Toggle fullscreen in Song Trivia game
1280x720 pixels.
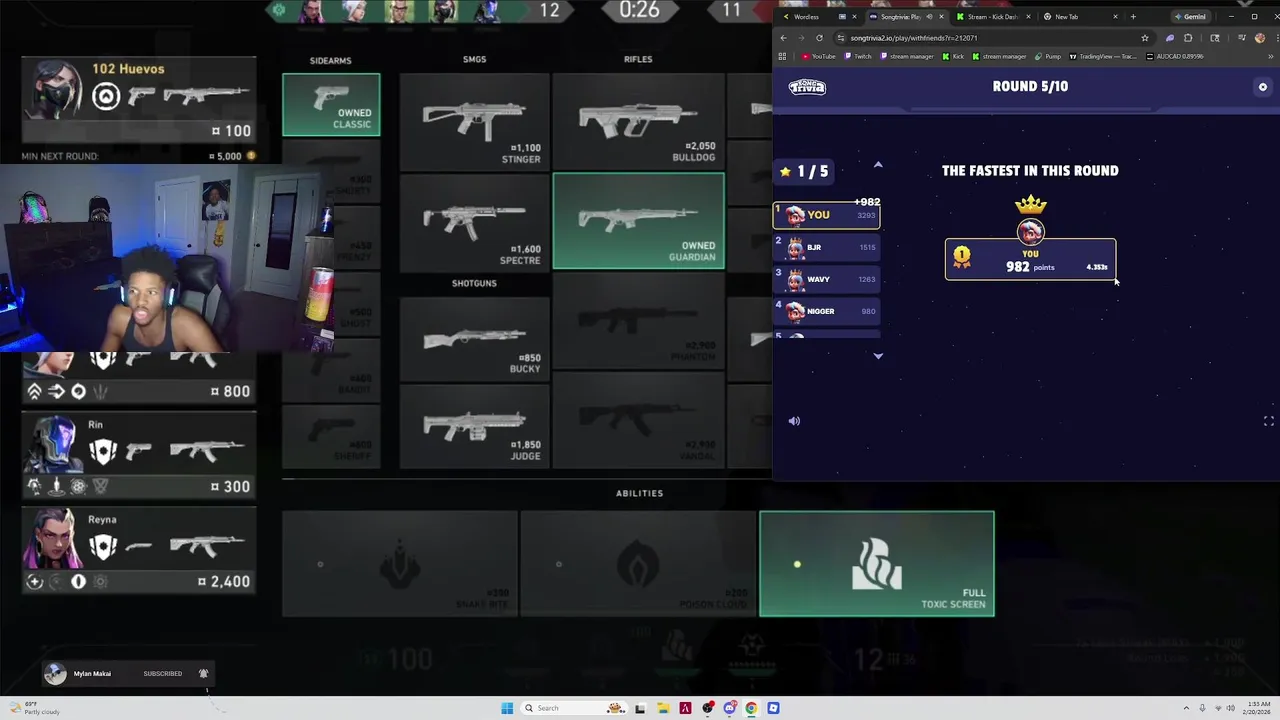tap(1268, 421)
